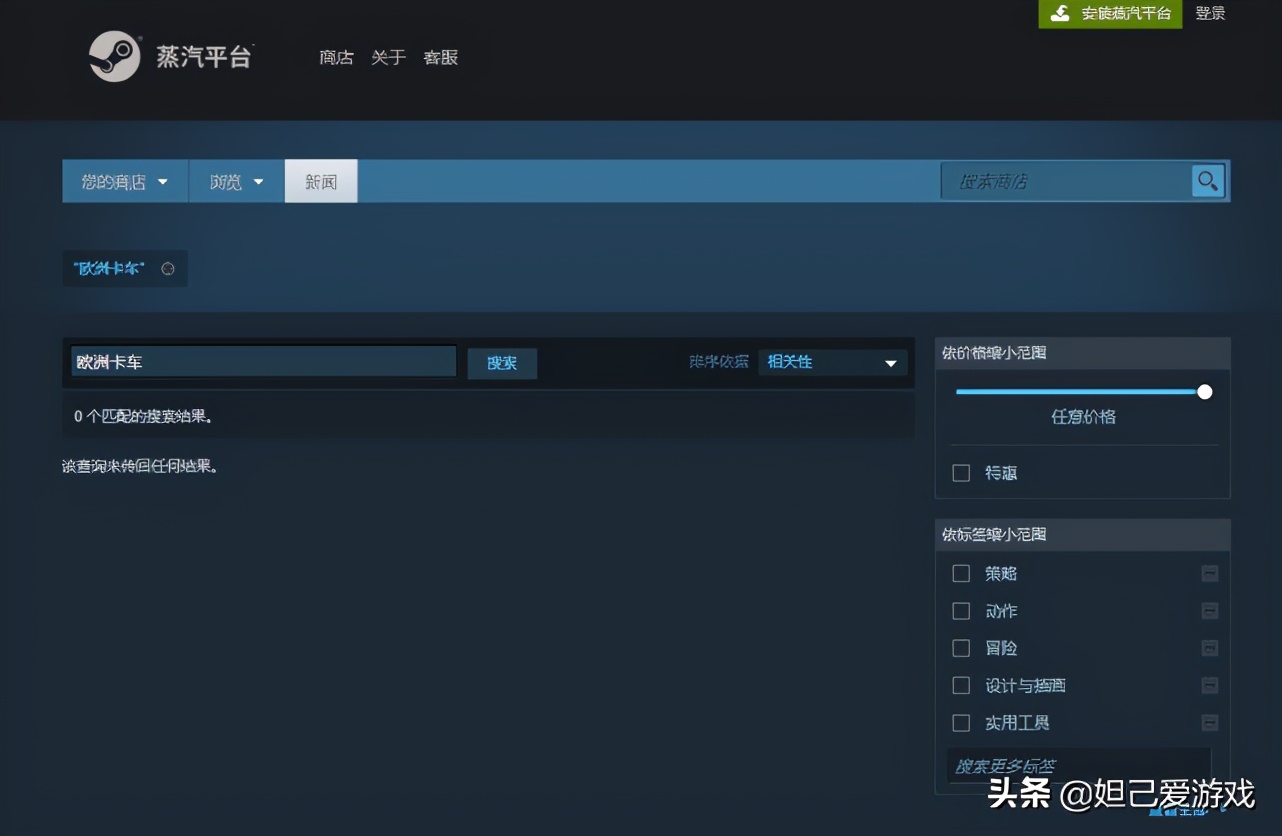Click the download icon on 安装蒸汽平台

tap(1060, 14)
